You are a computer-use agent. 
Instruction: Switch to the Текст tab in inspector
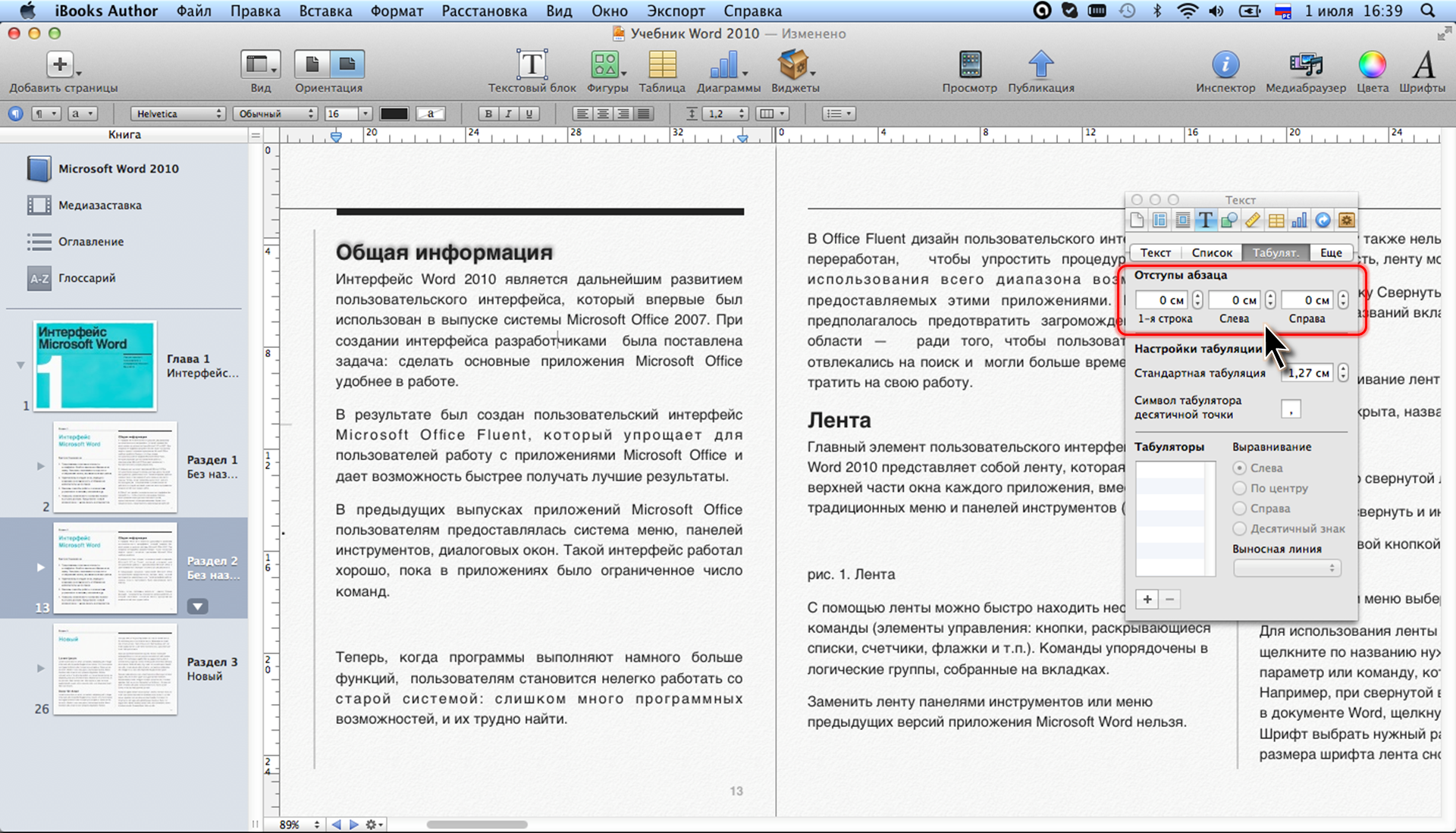pyautogui.click(x=1156, y=252)
